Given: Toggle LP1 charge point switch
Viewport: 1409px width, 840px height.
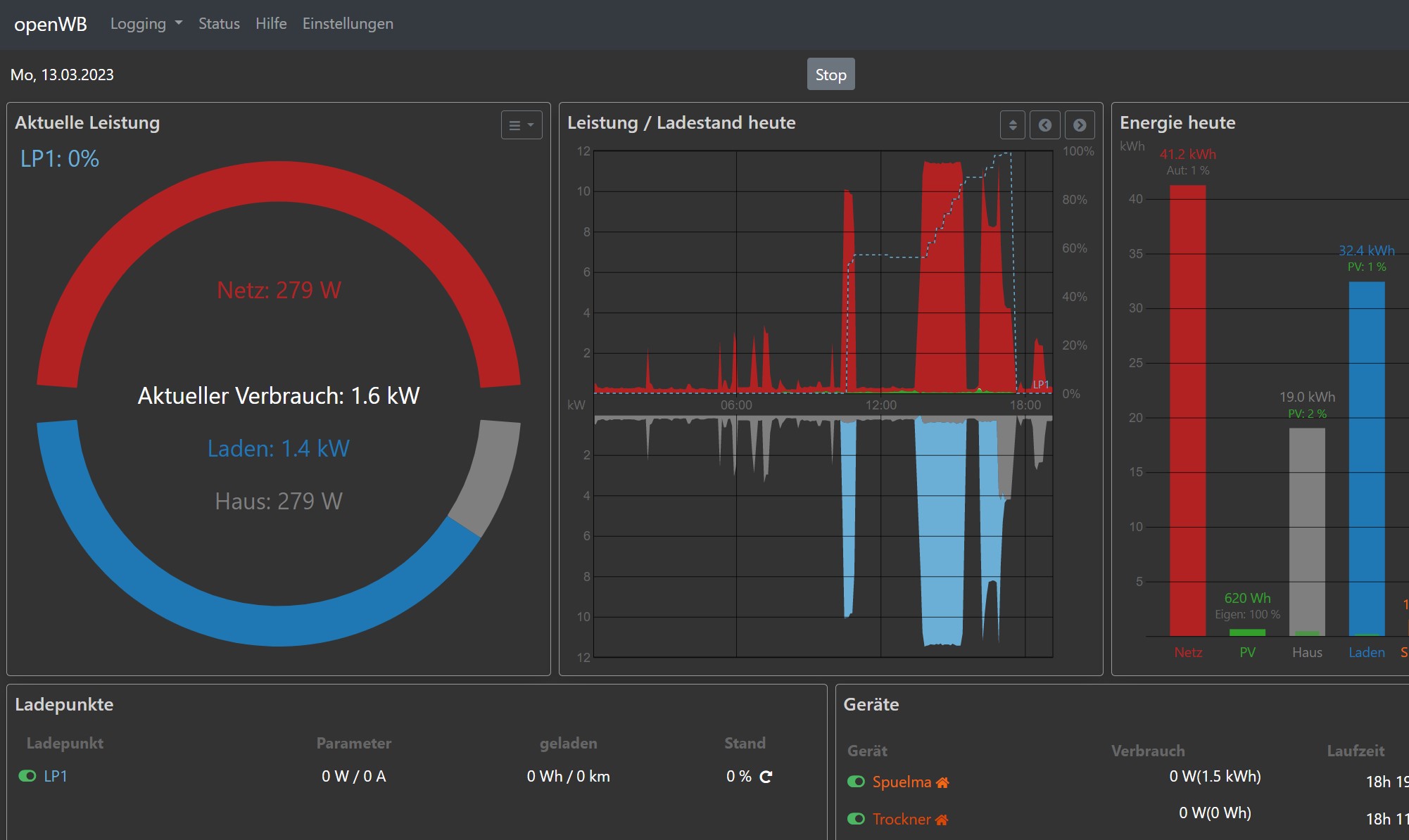Looking at the screenshot, I should click(27, 776).
